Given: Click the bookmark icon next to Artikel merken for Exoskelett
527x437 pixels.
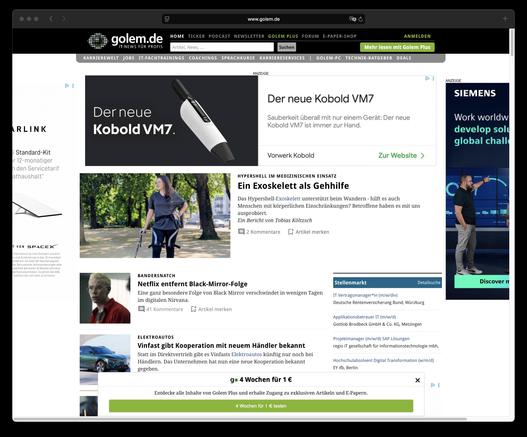Looking at the screenshot, I should coord(291,232).
